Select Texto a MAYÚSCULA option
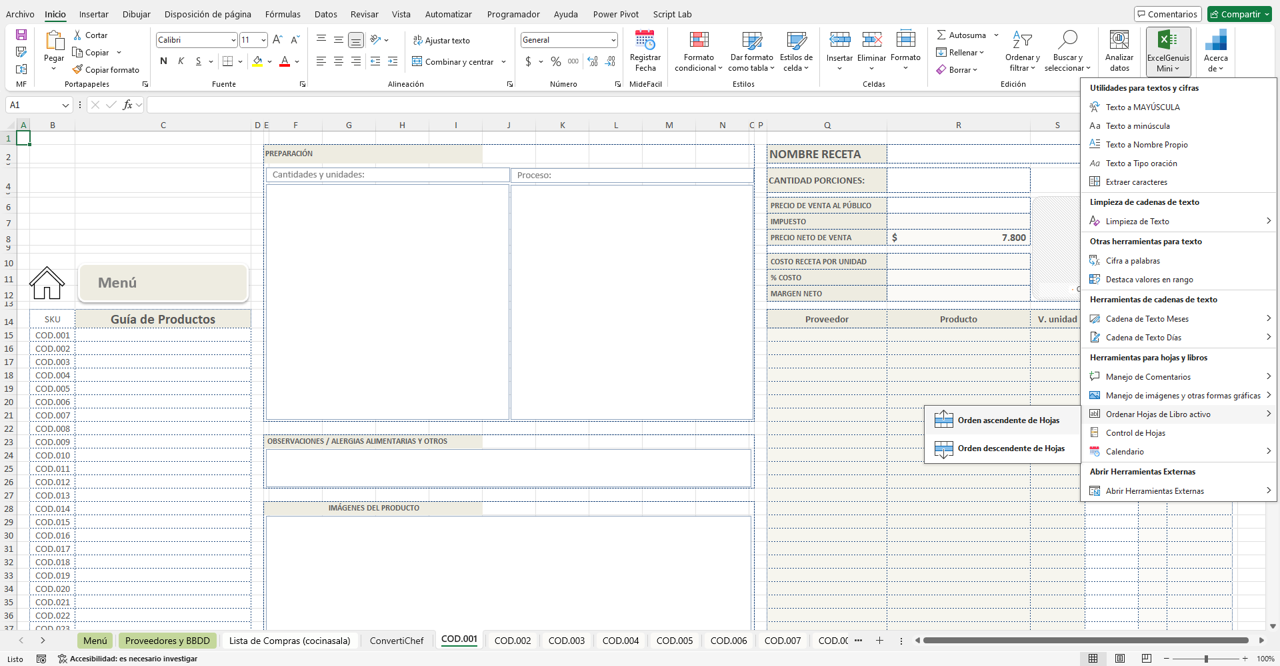Image resolution: width=1280 pixels, height=666 pixels. 1142,107
